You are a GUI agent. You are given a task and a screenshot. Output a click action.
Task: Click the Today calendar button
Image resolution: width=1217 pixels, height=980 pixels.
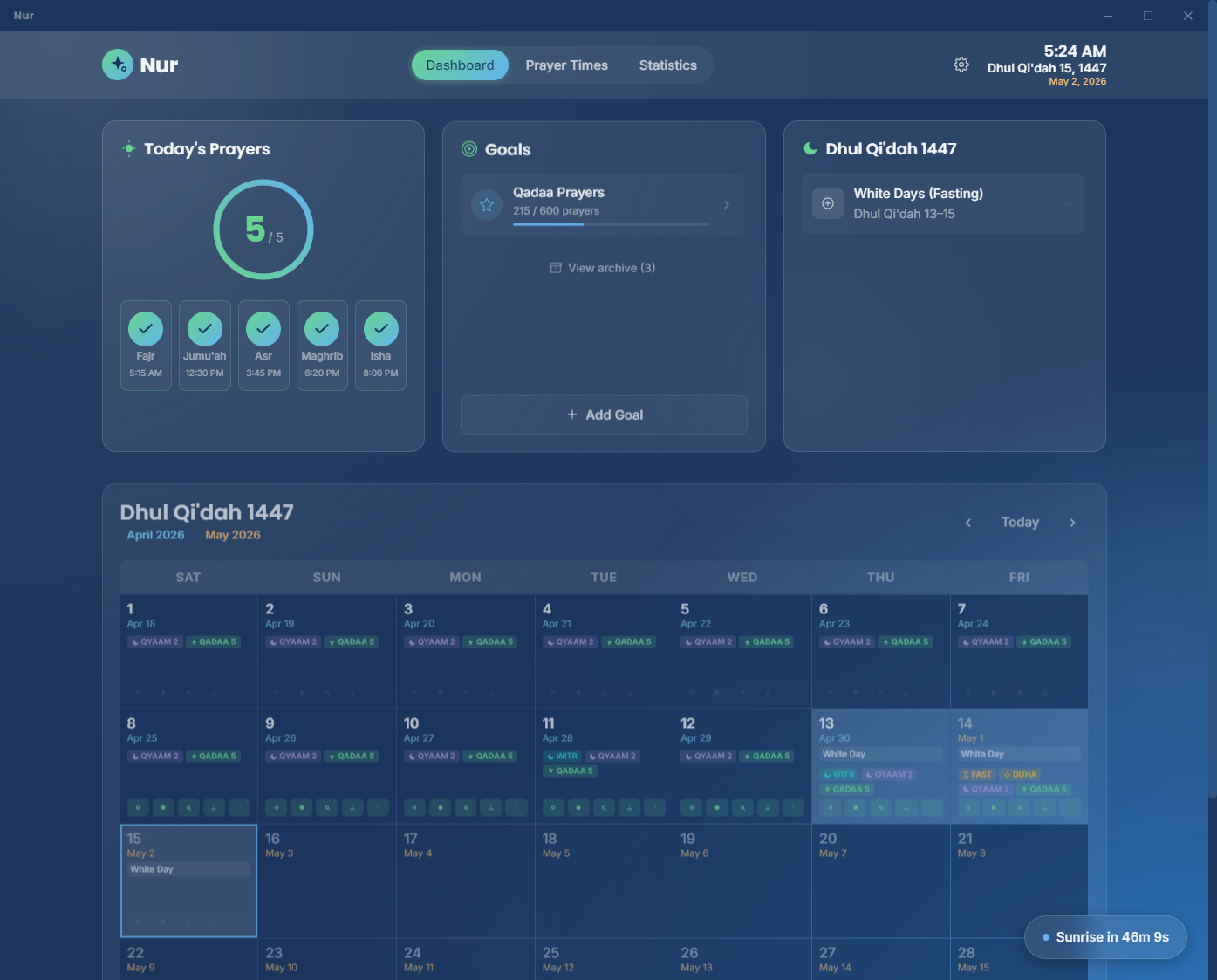[x=1020, y=523]
